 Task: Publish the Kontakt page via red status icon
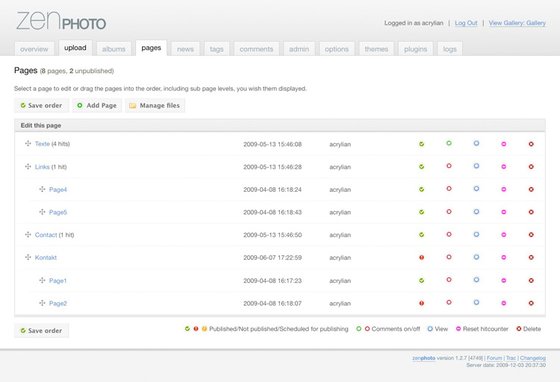(x=421, y=257)
